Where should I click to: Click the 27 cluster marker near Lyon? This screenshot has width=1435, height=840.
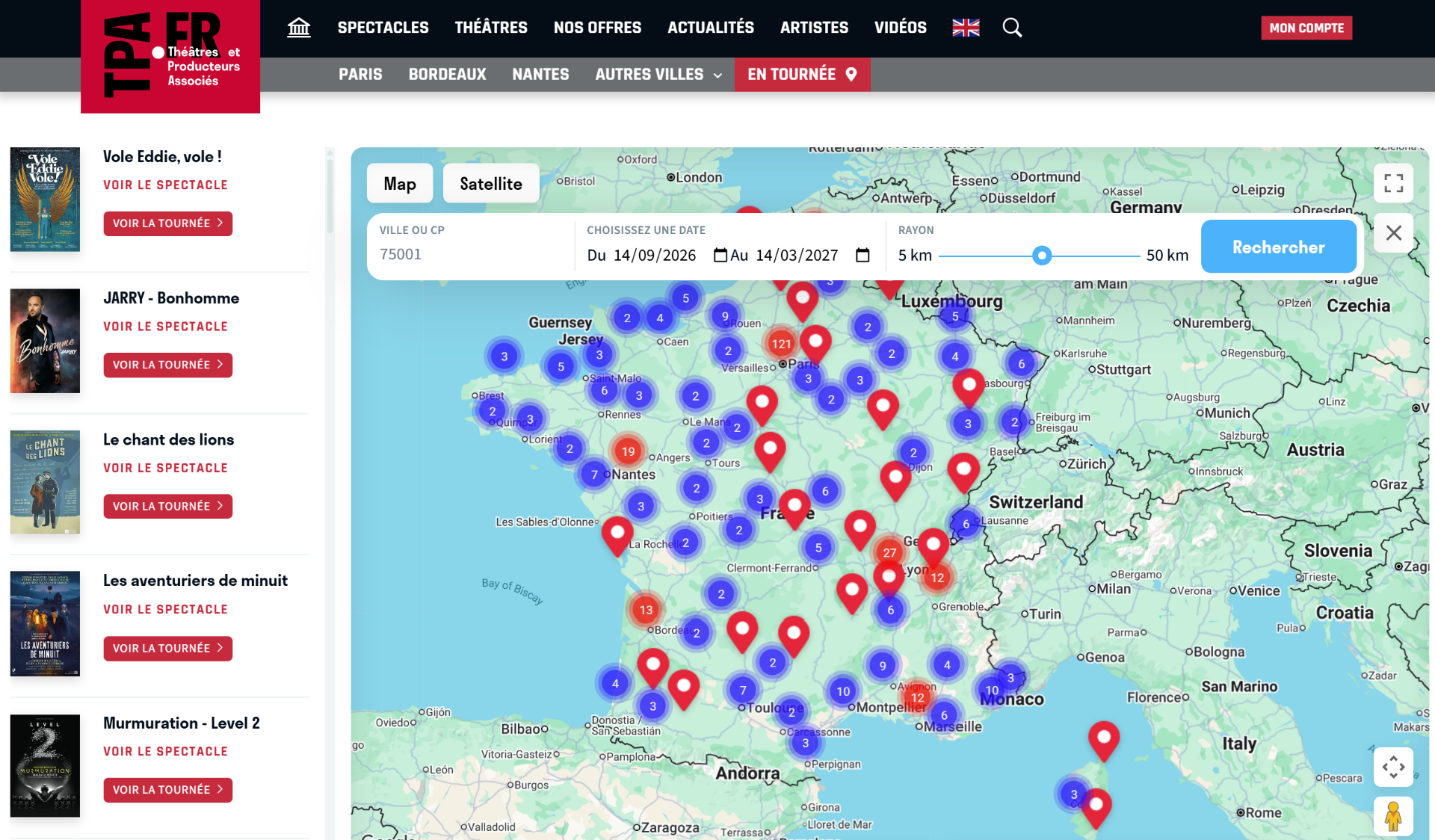[889, 553]
